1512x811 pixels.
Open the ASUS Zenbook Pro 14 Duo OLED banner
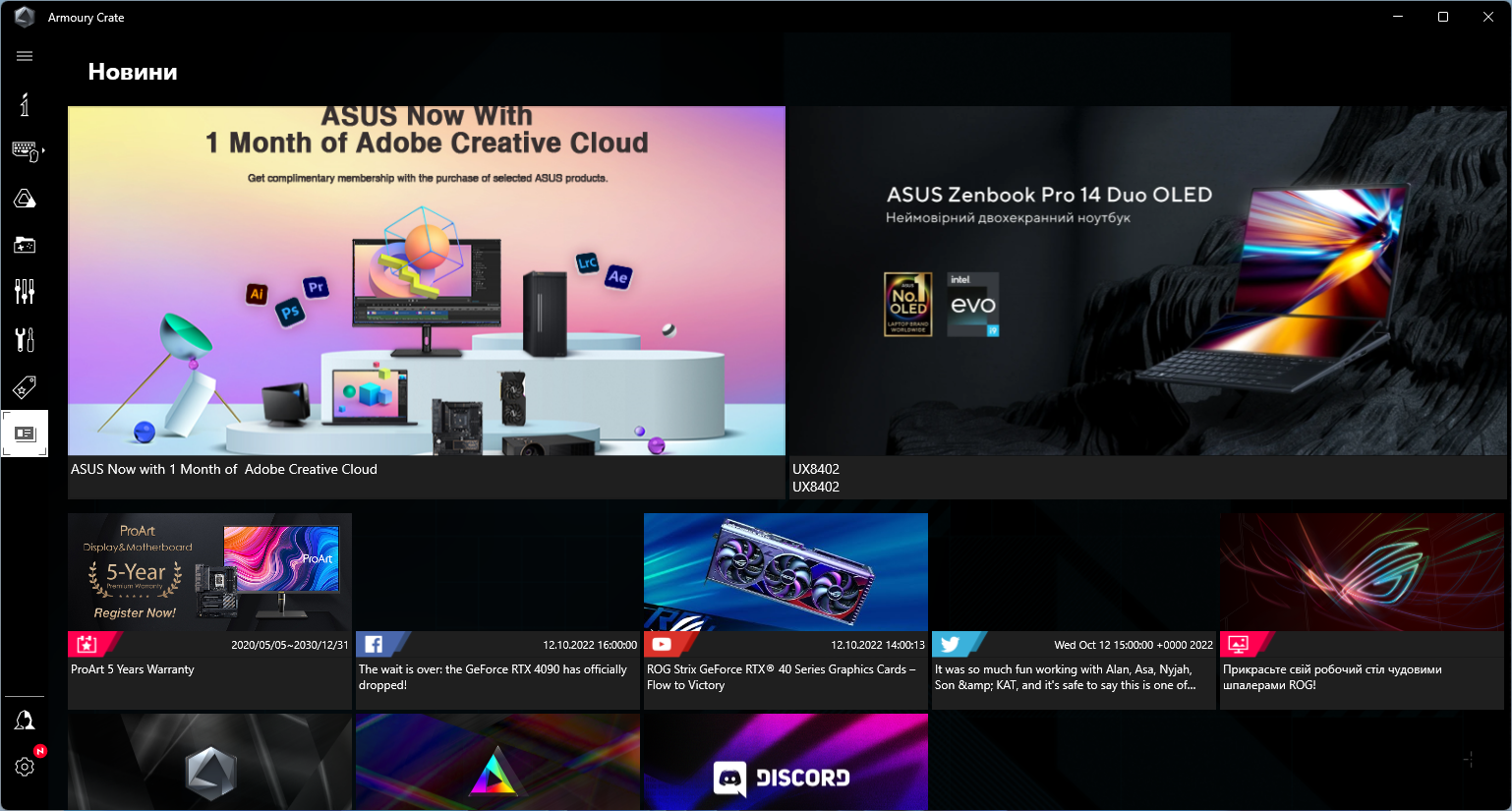click(1147, 280)
